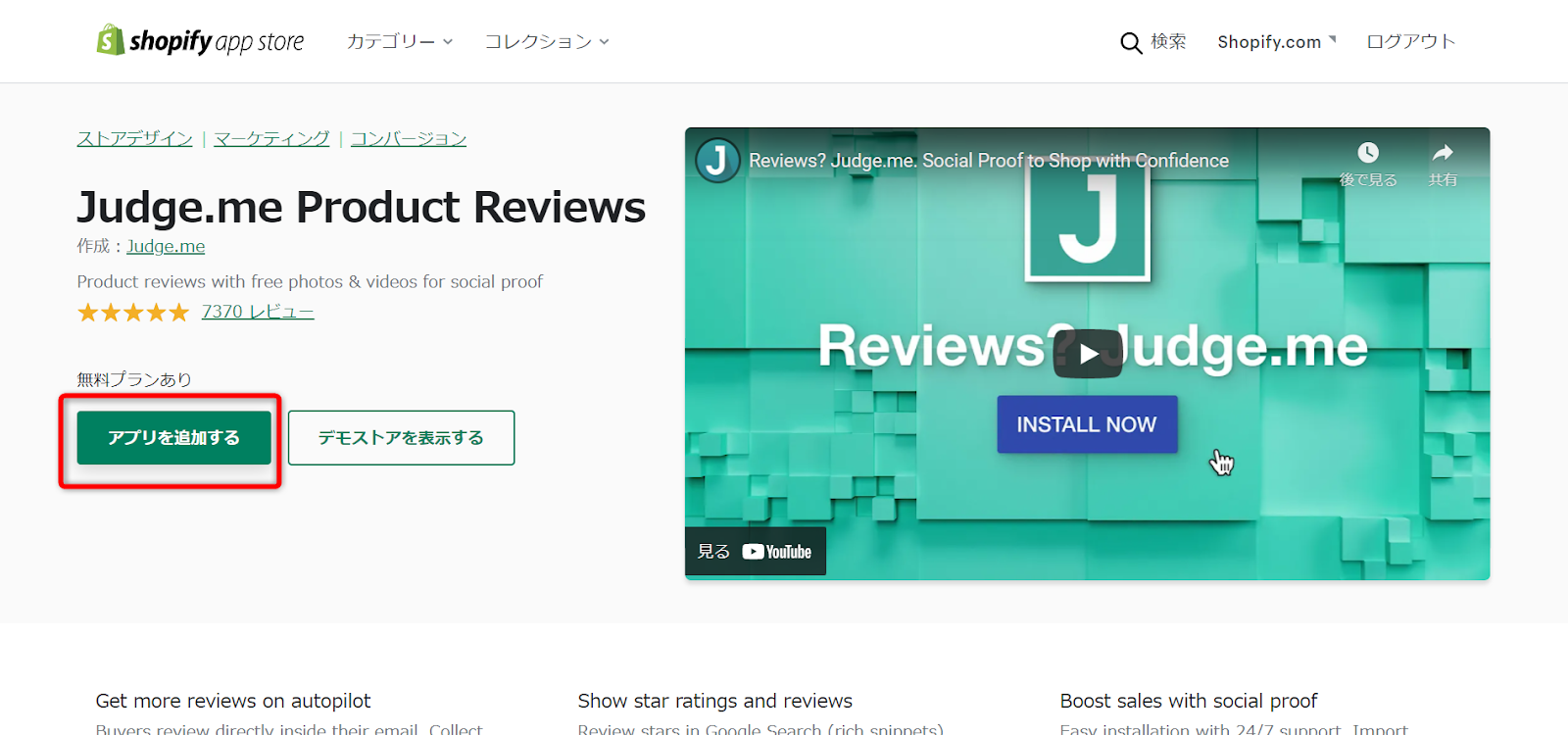The width and height of the screenshot is (1568, 735).
Task: Click 'Boost sales with social proof' heading
Action: (x=1189, y=701)
